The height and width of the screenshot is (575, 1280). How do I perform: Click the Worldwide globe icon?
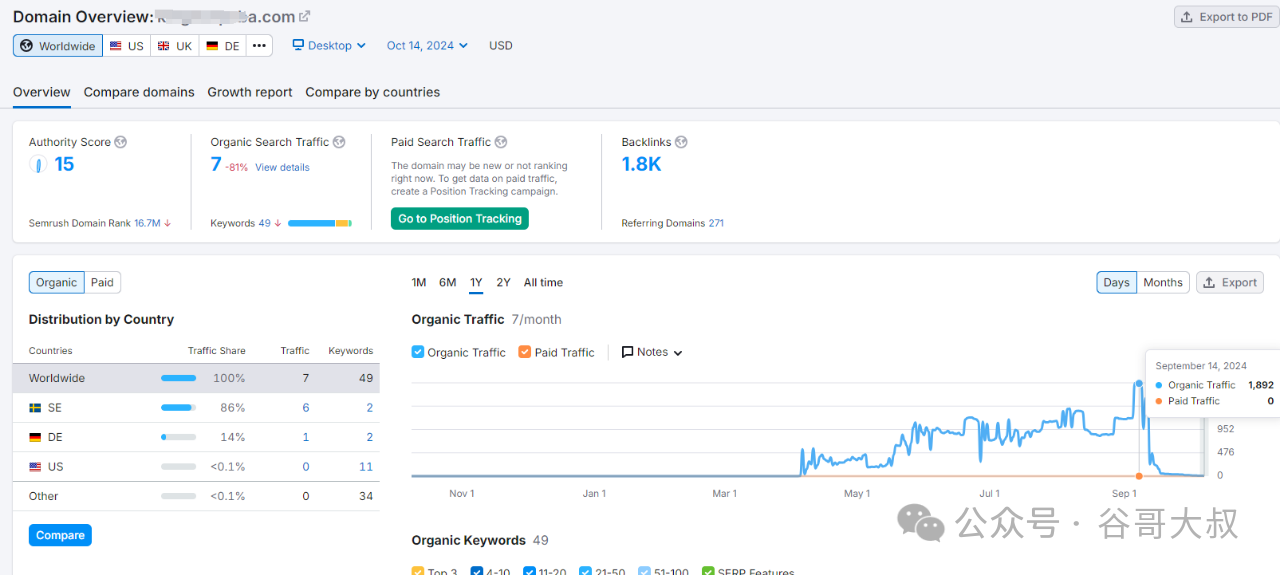pos(27,46)
